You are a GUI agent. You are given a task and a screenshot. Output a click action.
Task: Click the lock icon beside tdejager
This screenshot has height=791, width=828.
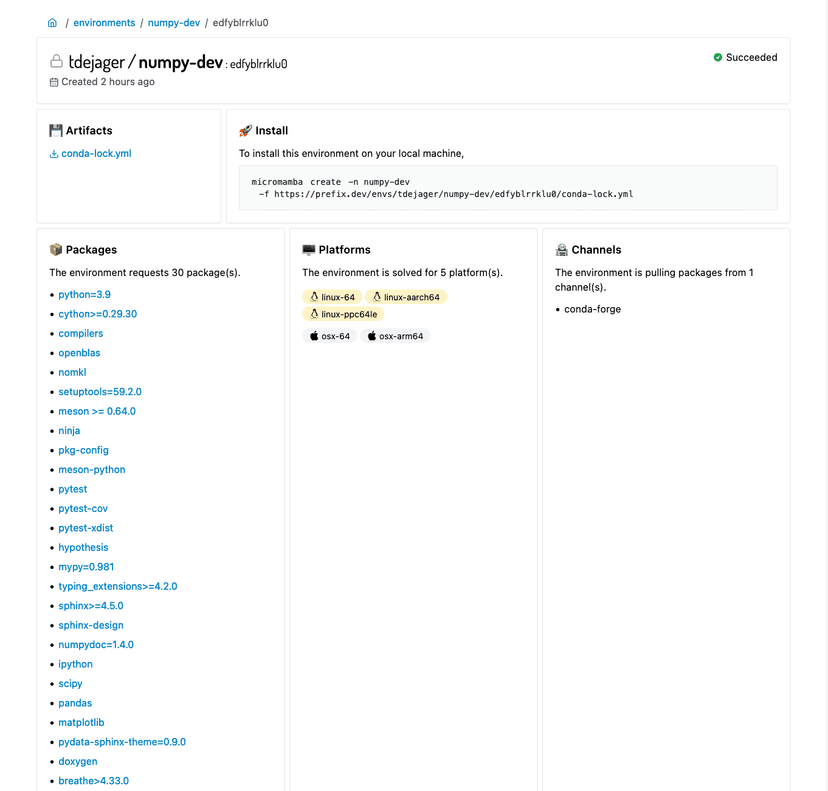click(56, 62)
